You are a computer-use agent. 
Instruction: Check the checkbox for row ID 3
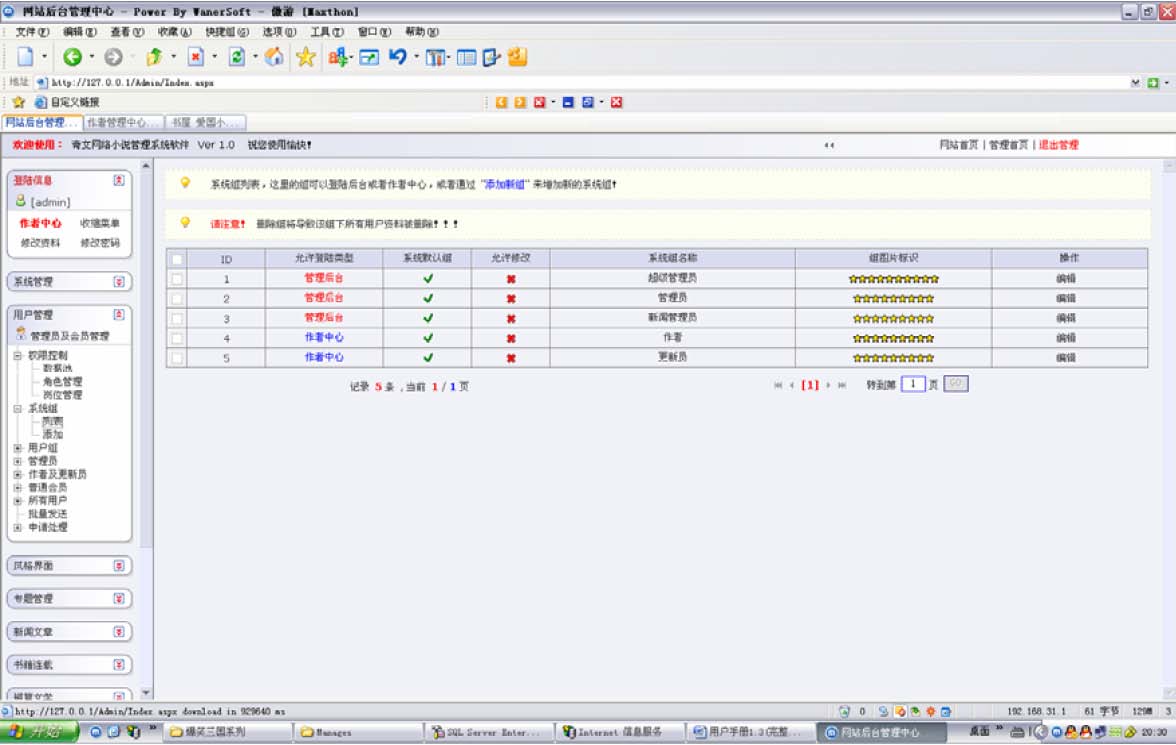(x=177, y=319)
